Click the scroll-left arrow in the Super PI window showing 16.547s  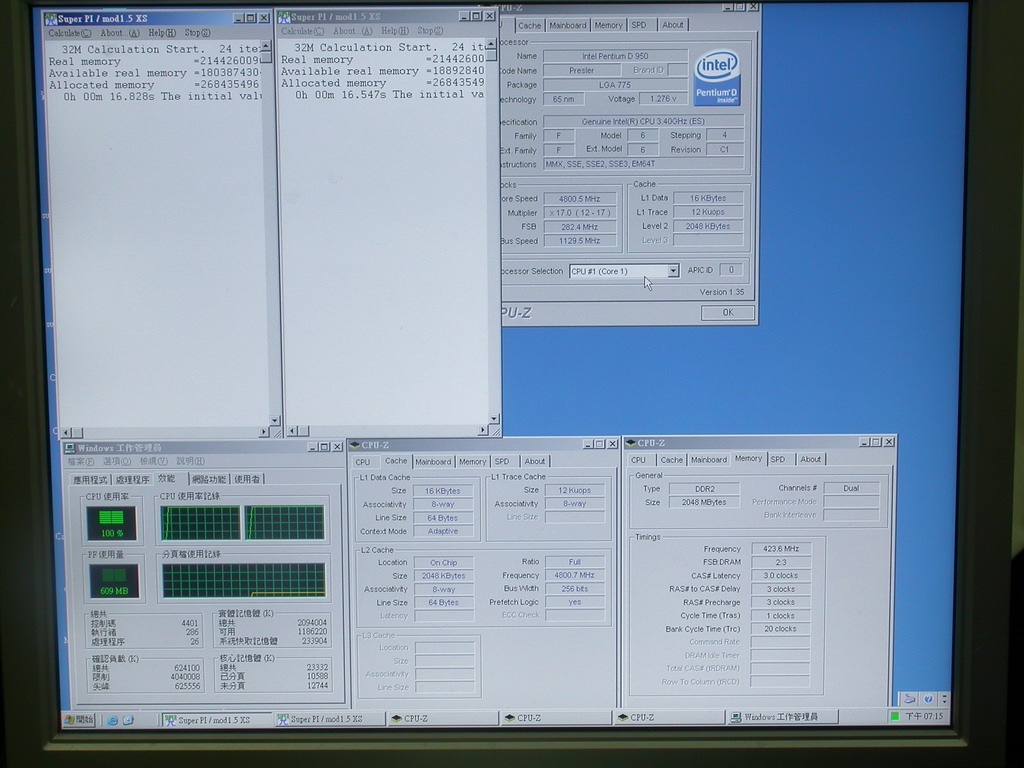[292, 430]
